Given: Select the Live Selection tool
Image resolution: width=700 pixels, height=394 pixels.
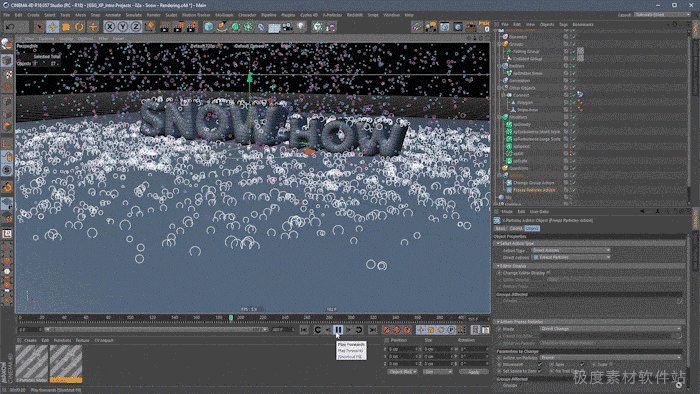Looking at the screenshot, I should [39, 27].
